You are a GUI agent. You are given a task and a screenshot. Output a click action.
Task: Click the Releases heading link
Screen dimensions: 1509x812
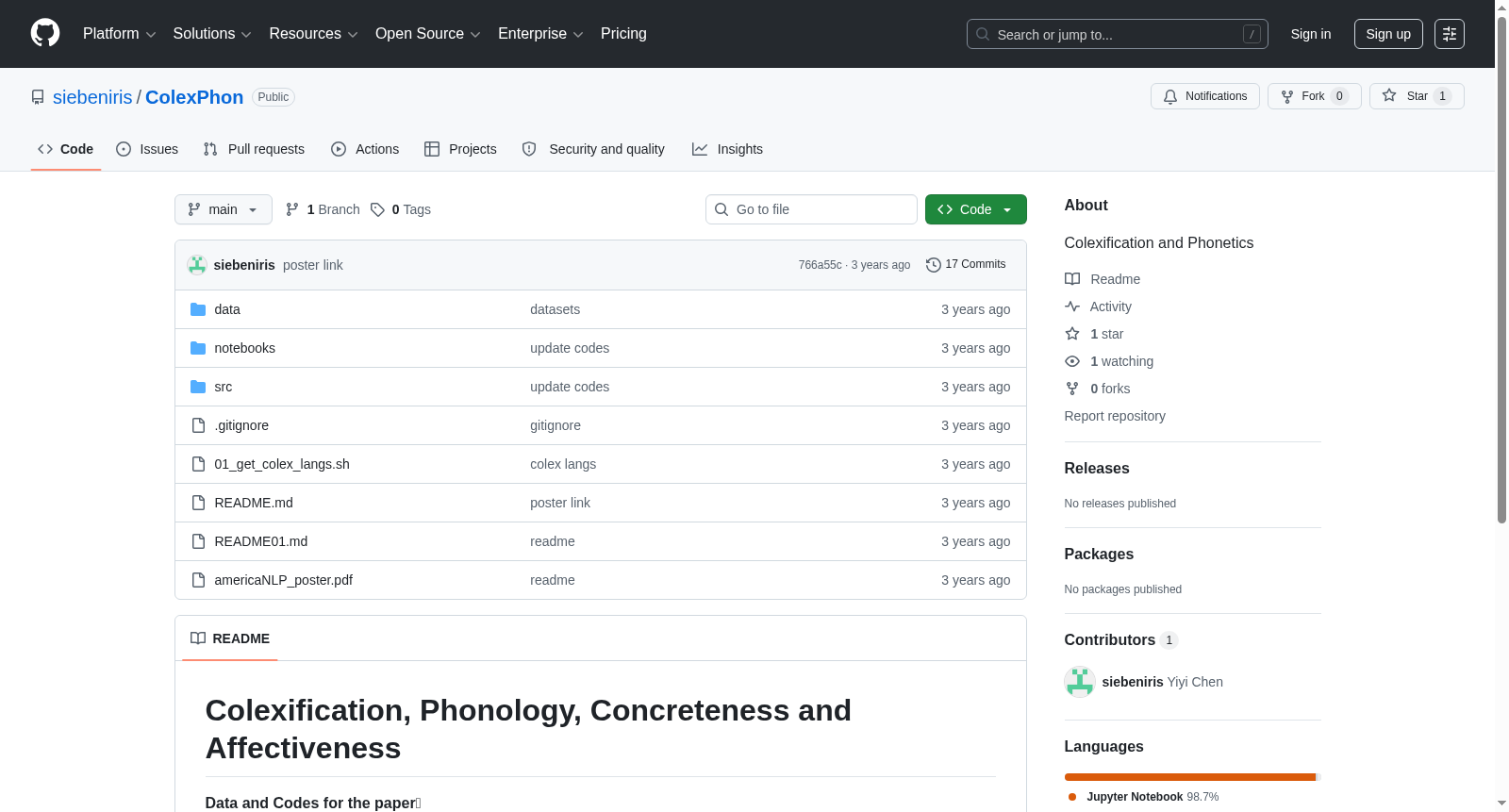coord(1097,469)
